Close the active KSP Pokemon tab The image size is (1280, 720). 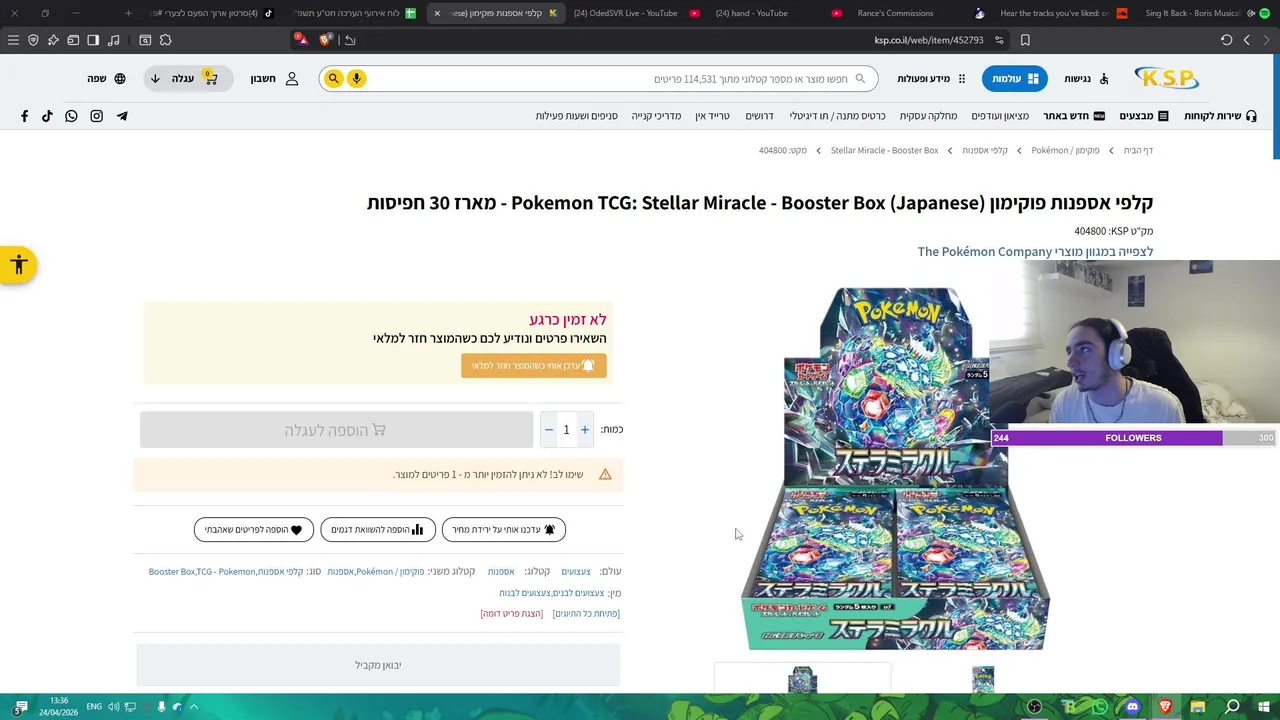(x=437, y=13)
